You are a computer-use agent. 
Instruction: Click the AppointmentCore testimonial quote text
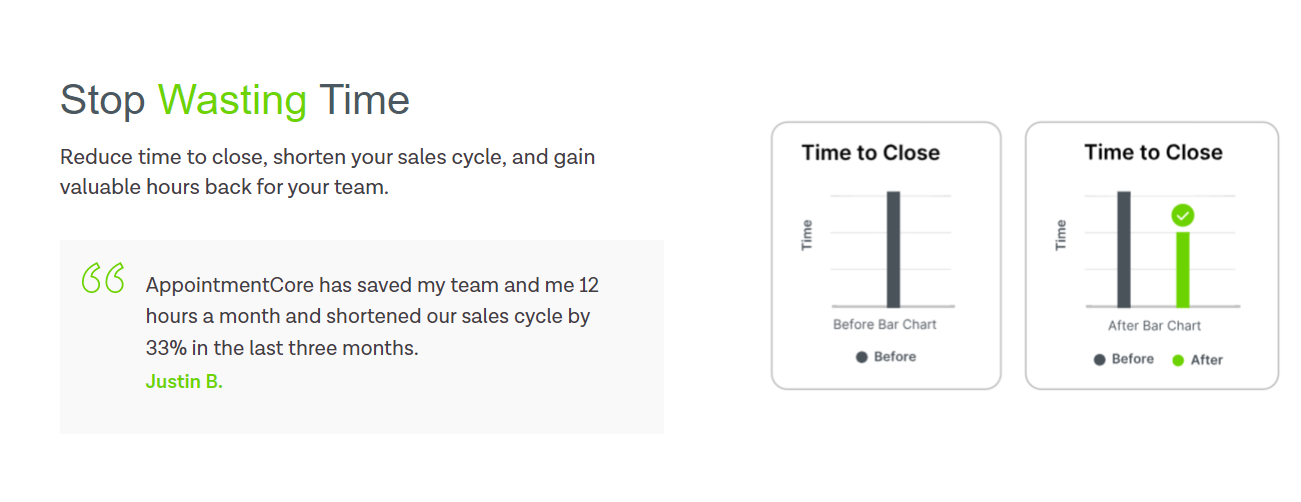[372, 317]
